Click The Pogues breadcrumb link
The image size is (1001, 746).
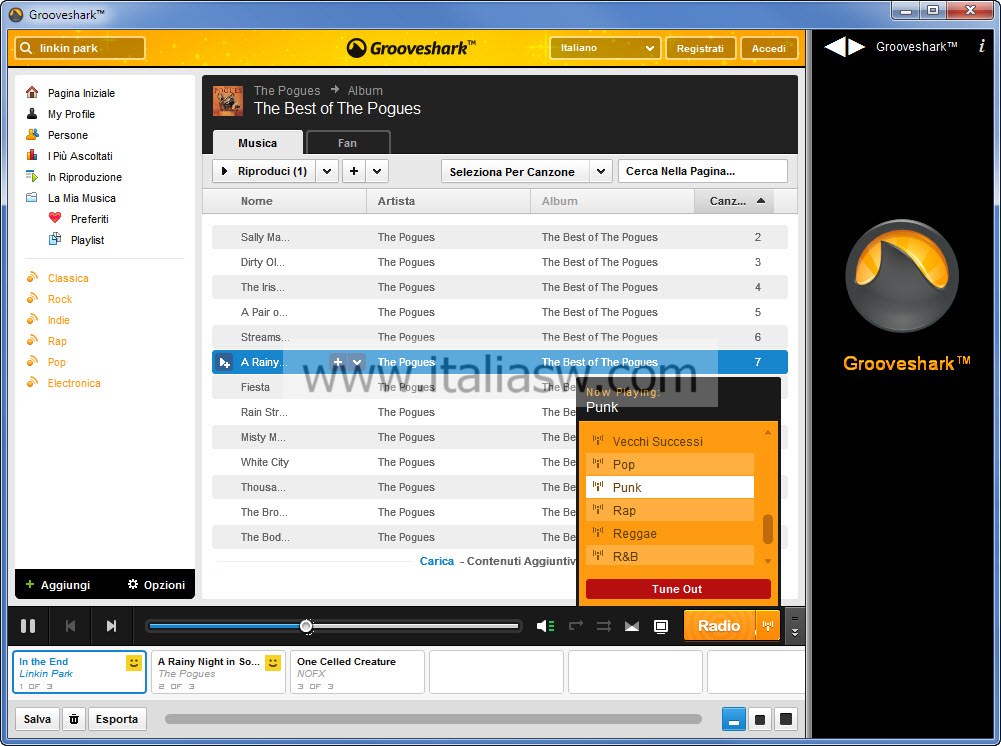(x=287, y=91)
